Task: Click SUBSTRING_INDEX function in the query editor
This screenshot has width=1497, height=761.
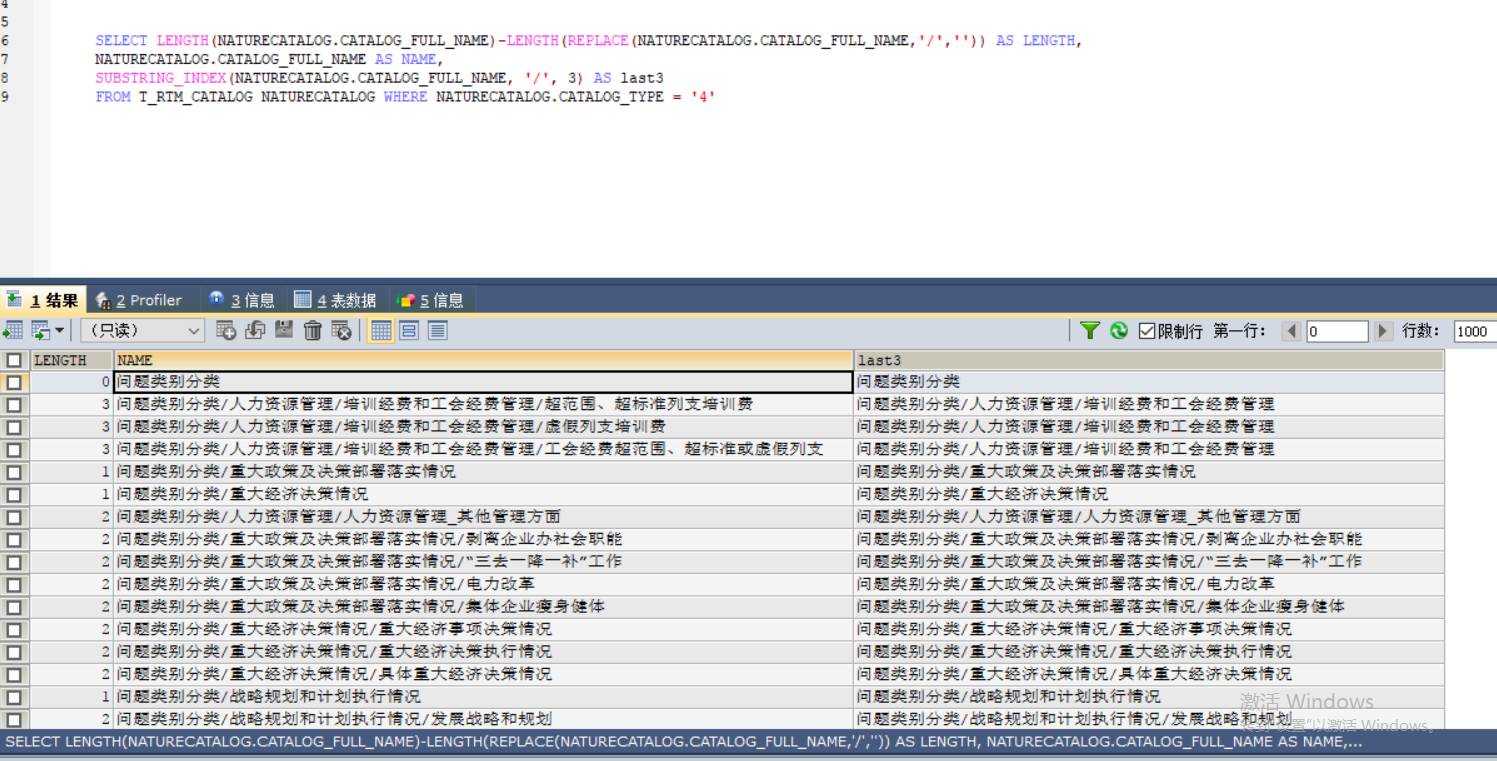Action: click(160, 78)
